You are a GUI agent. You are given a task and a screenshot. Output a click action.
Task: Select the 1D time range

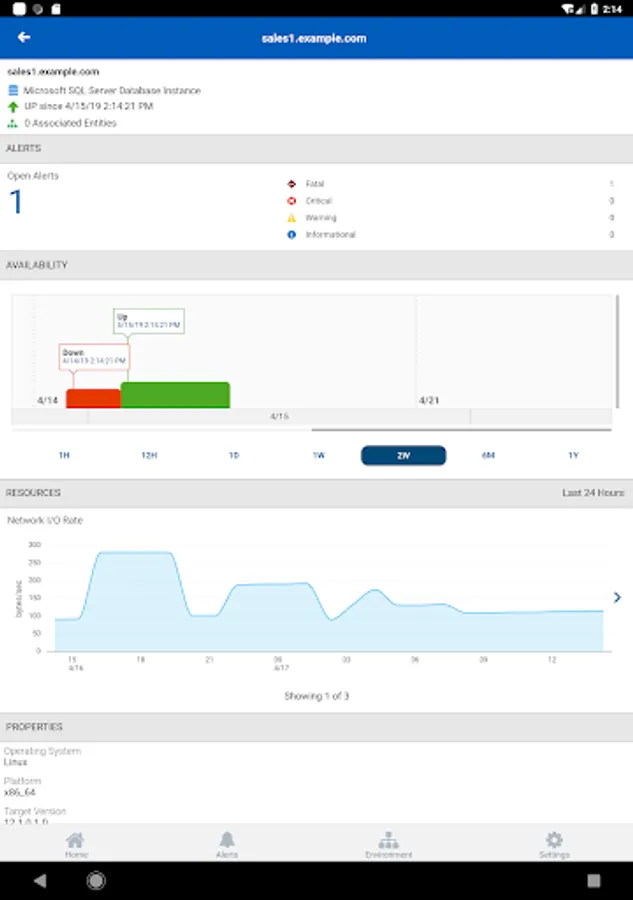pos(234,455)
